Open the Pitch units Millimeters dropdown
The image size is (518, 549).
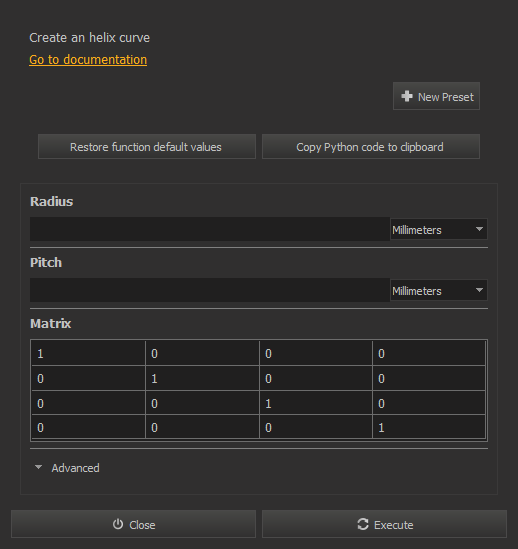coord(439,290)
